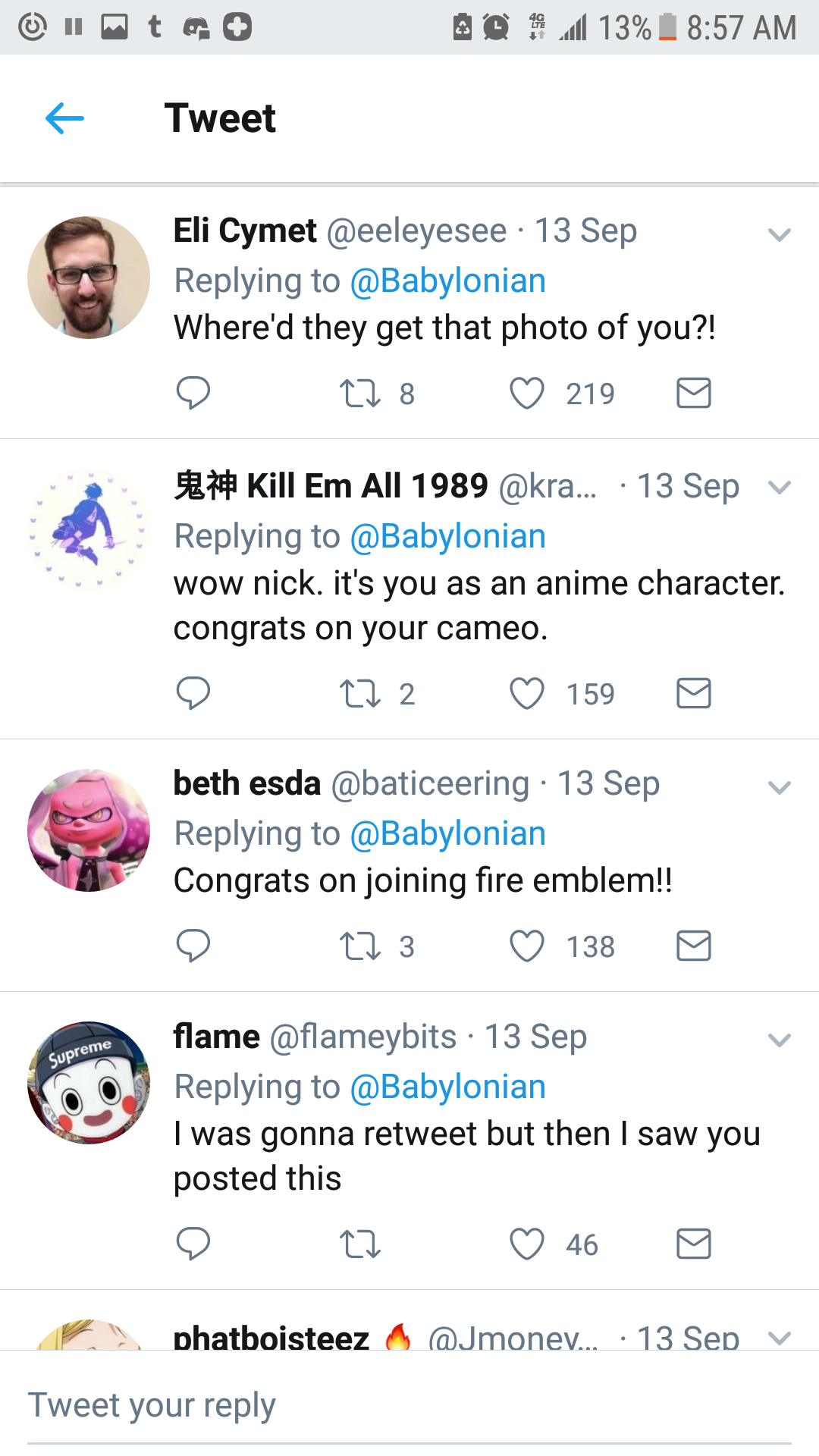Send flame's tweet via direct message
Screen dimensions: 819x1456
(693, 1244)
